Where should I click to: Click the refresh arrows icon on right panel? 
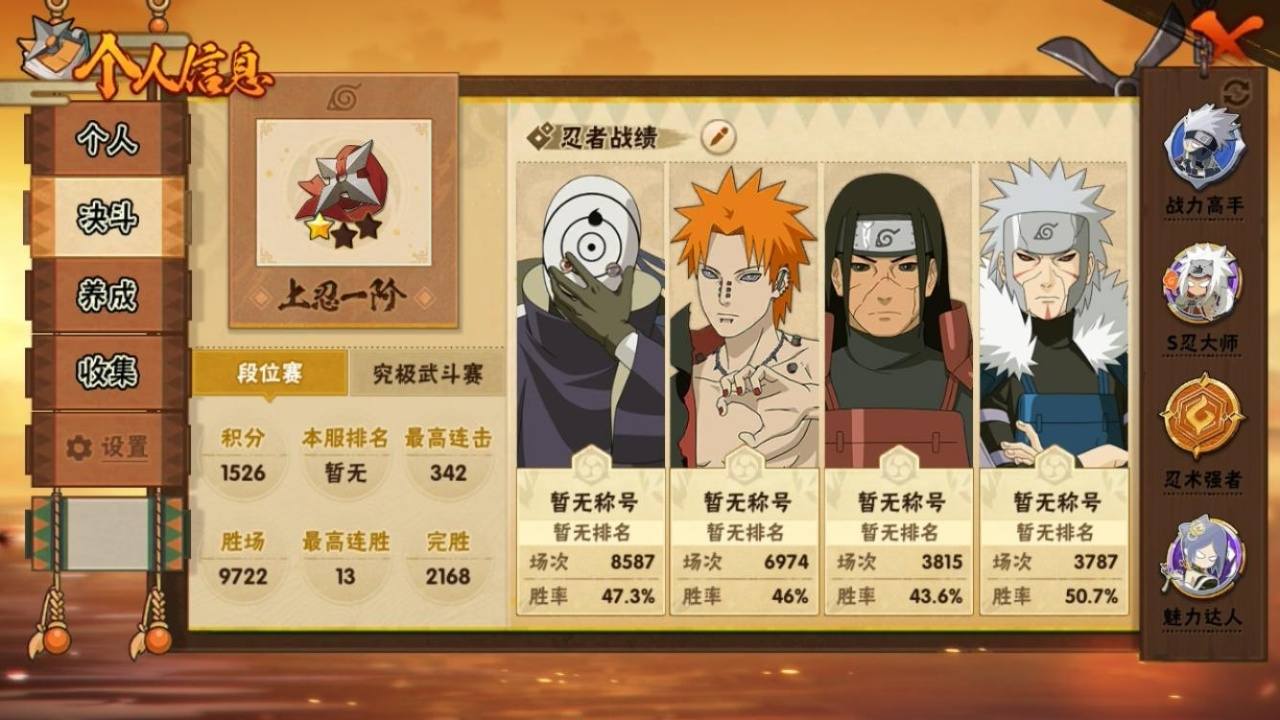click(1237, 92)
